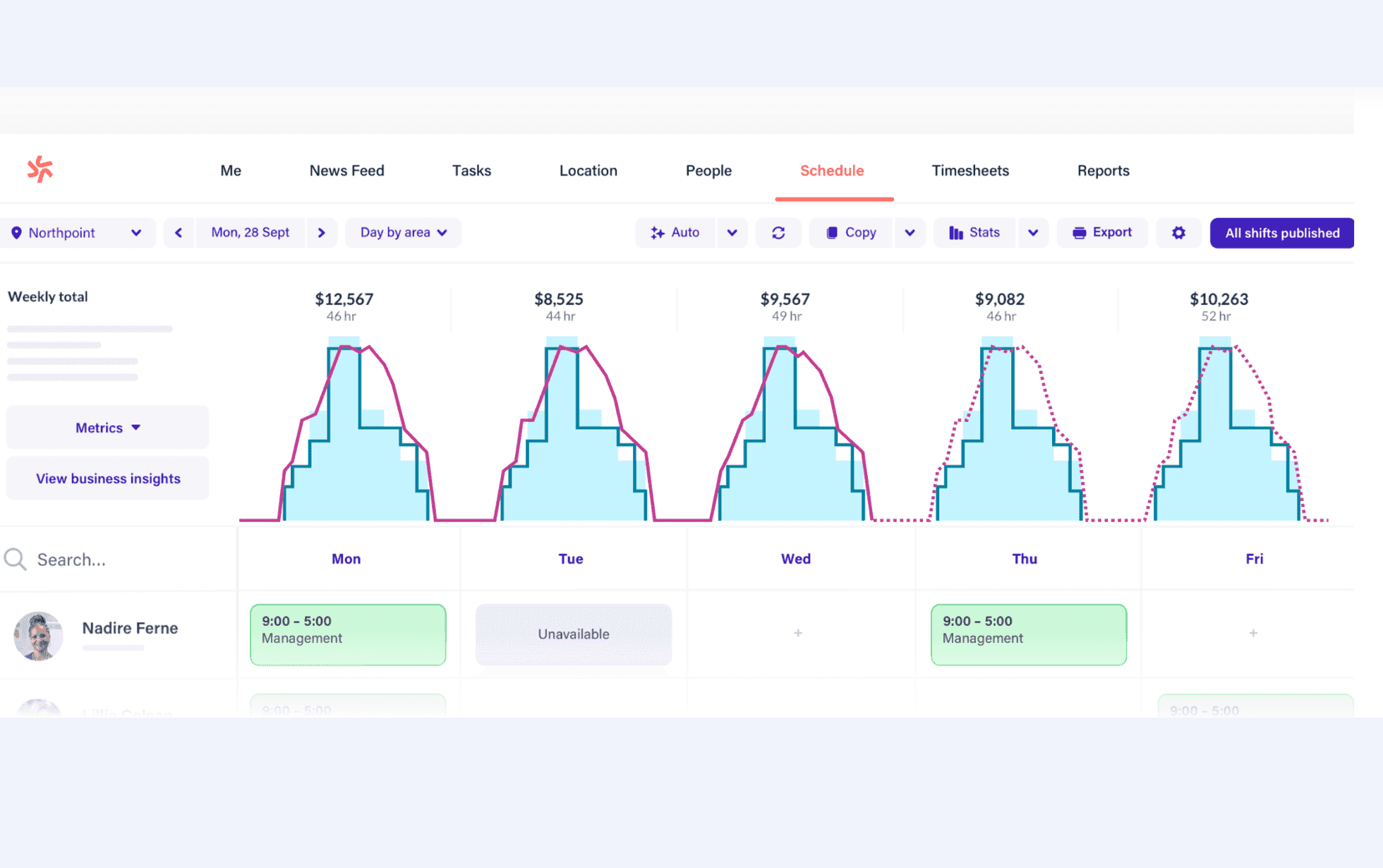Go to previous week arrow
The image size is (1383, 868).
(179, 233)
